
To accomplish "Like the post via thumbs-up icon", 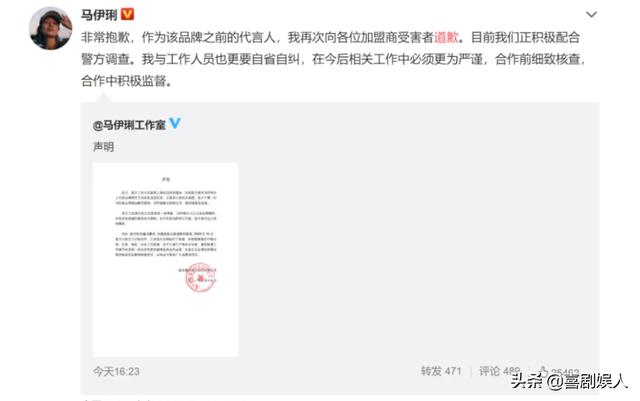I will (x=543, y=371).
